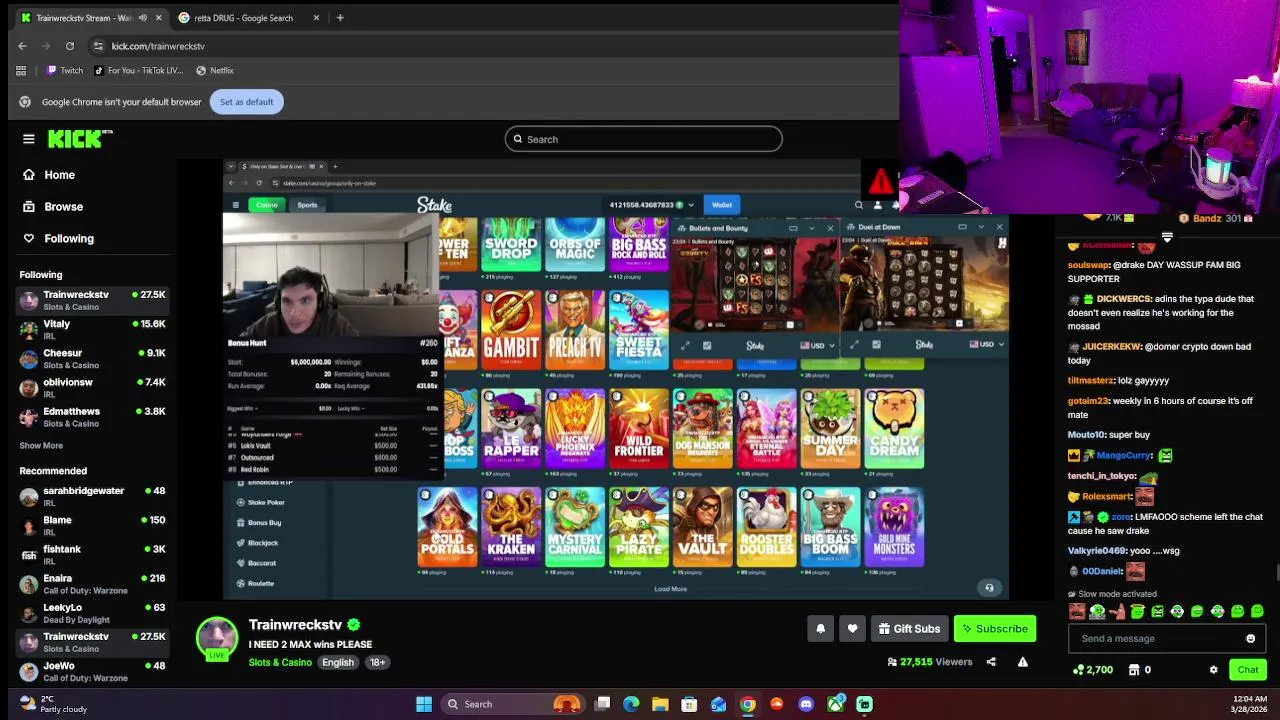The image size is (1280, 720).
Task: Open the Netflix bookmark
Action: click(x=215, y=71)
